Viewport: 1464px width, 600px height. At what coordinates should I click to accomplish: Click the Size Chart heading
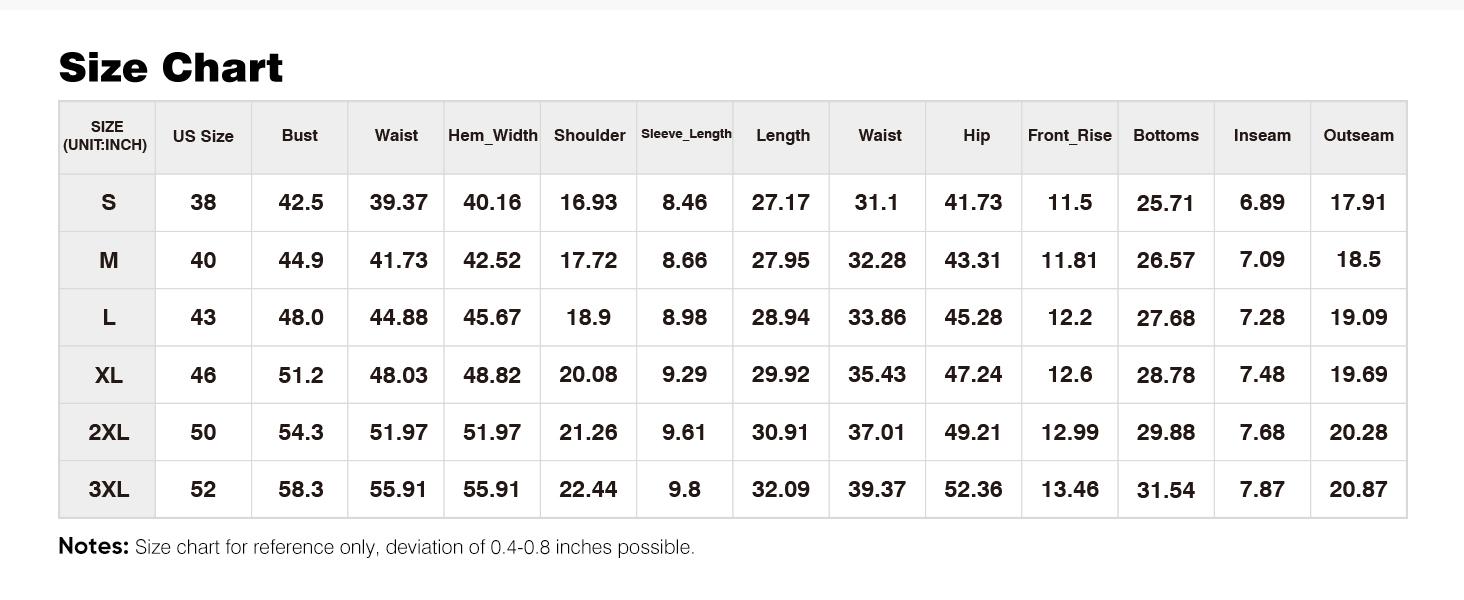(x=171, y=67)
